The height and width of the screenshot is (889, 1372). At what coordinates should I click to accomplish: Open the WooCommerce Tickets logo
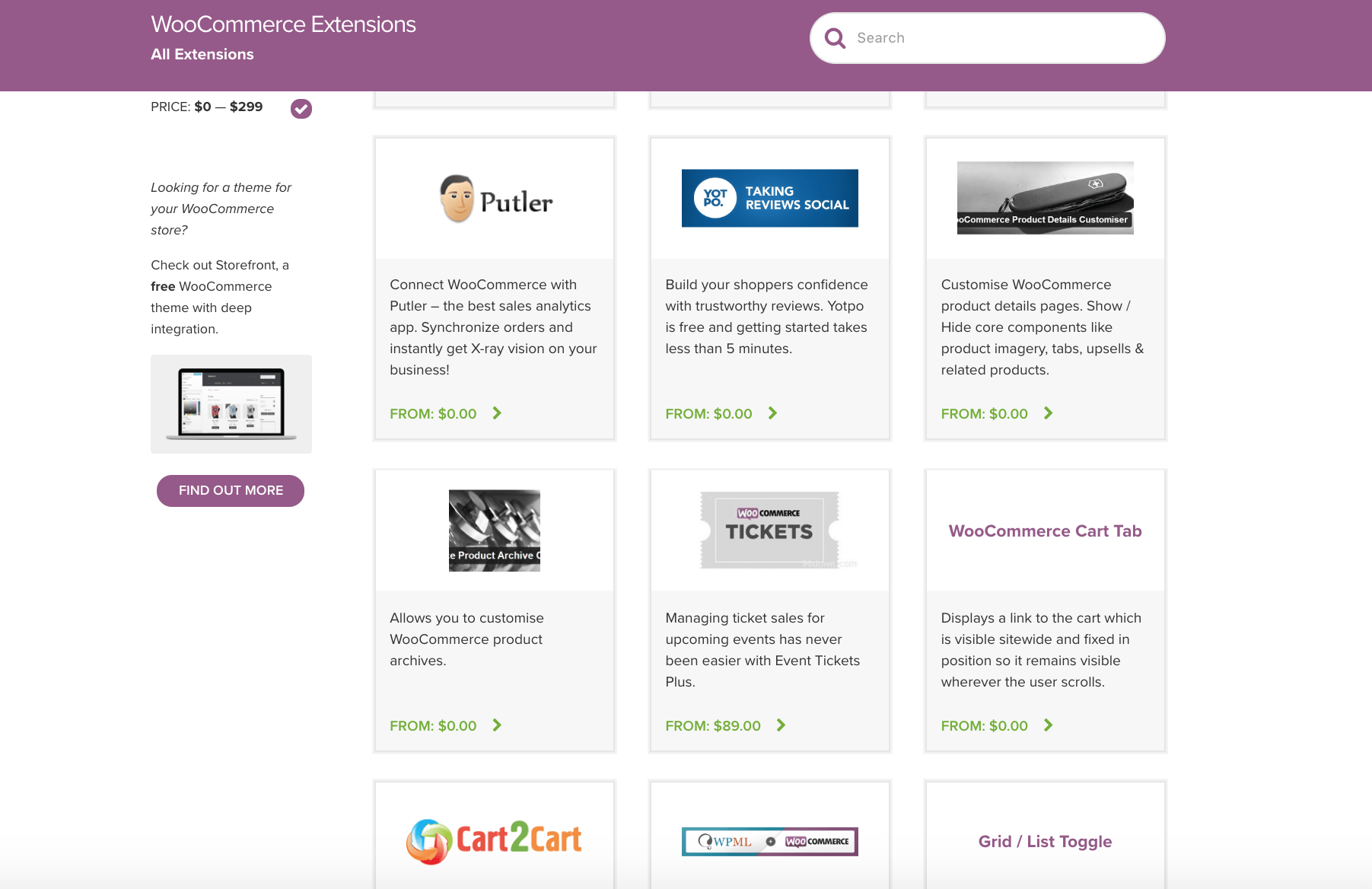[x=770, y=531]
